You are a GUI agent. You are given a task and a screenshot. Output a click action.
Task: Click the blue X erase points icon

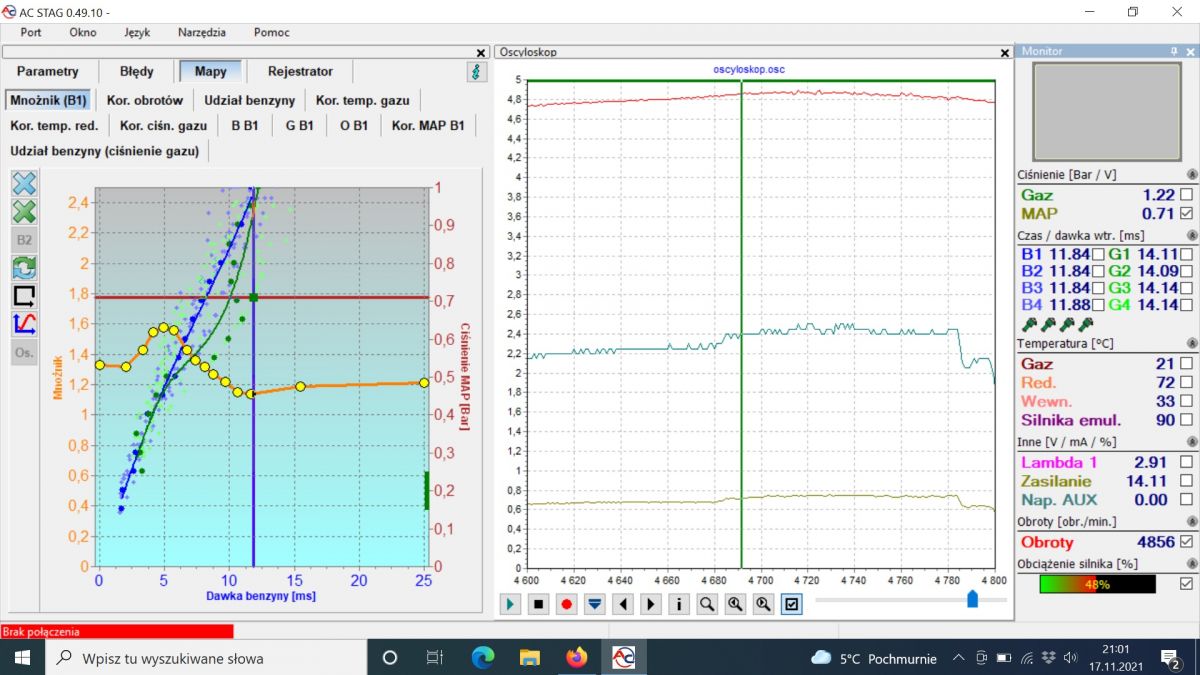(24, 183)
